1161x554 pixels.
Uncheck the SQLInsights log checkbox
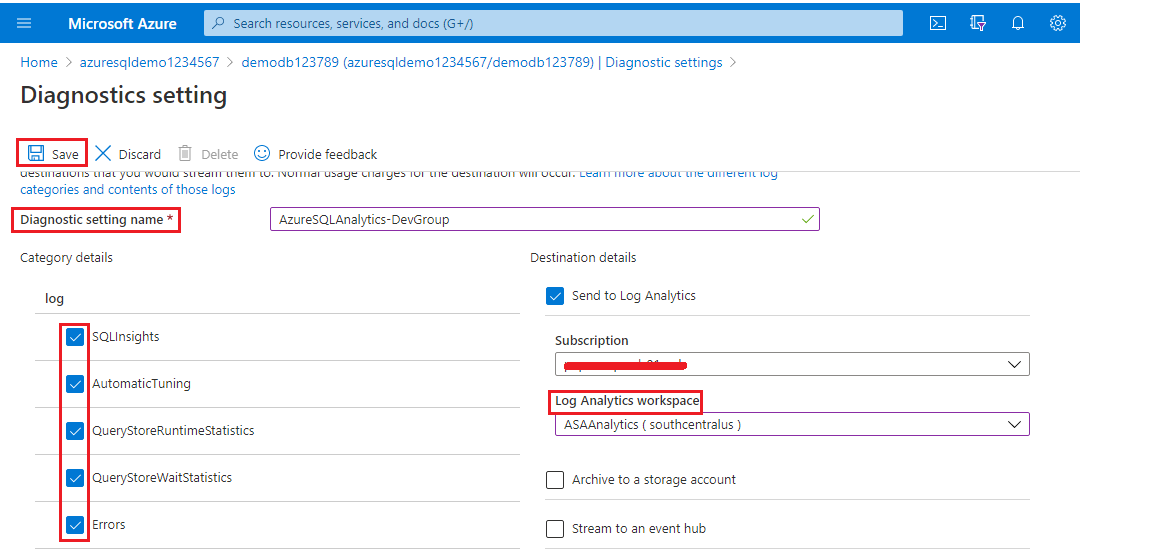coord(75,337)
